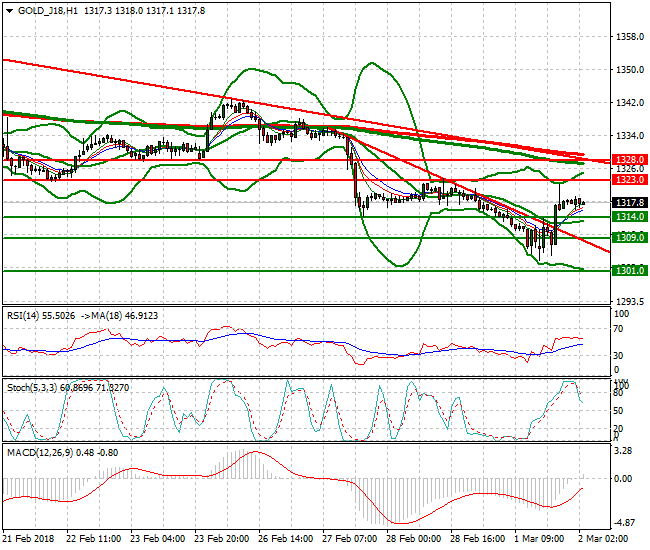
Task: Click the MACD 3.28 scale value
Action: tap(623, 451)
